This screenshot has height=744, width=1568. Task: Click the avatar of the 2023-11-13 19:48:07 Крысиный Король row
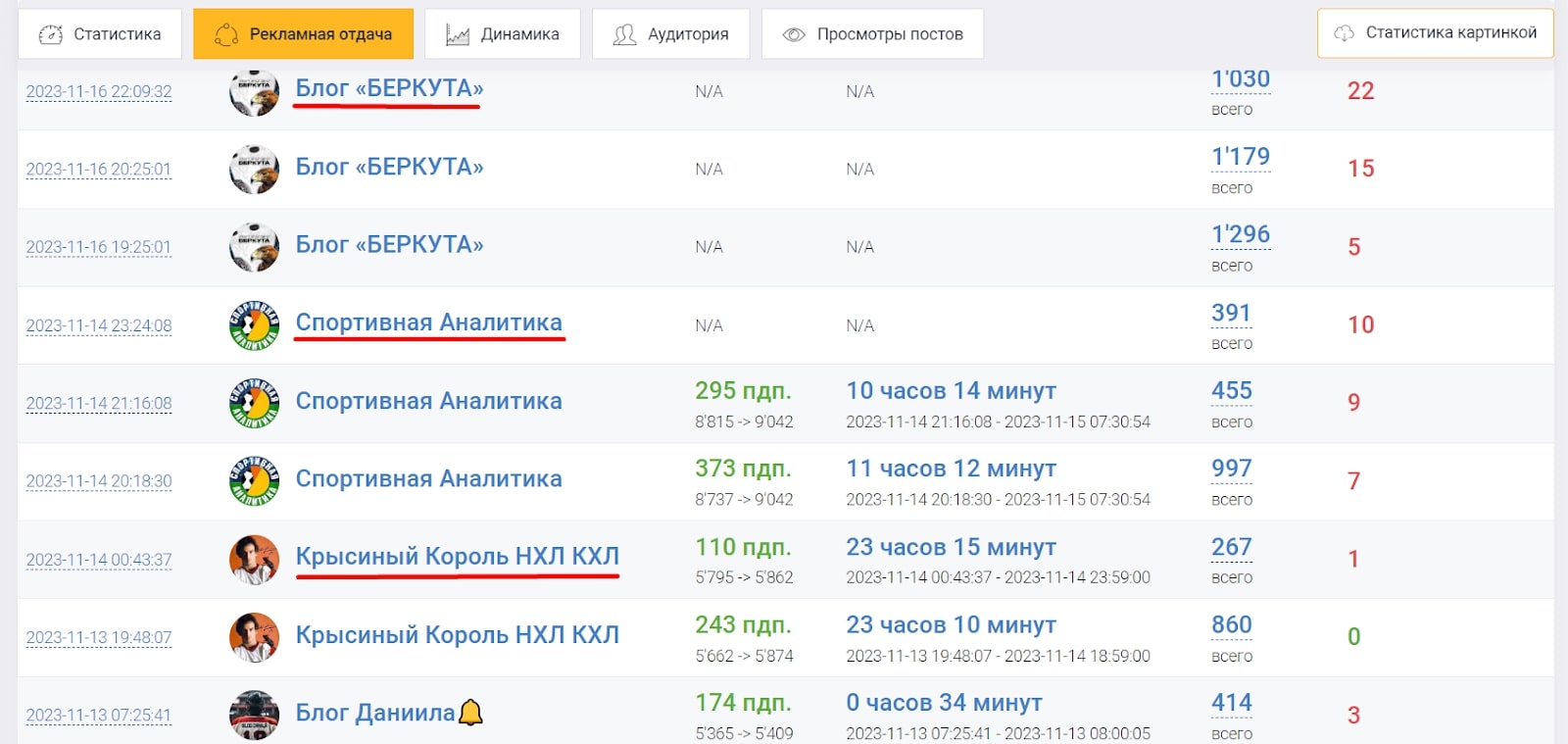[254, 637]
